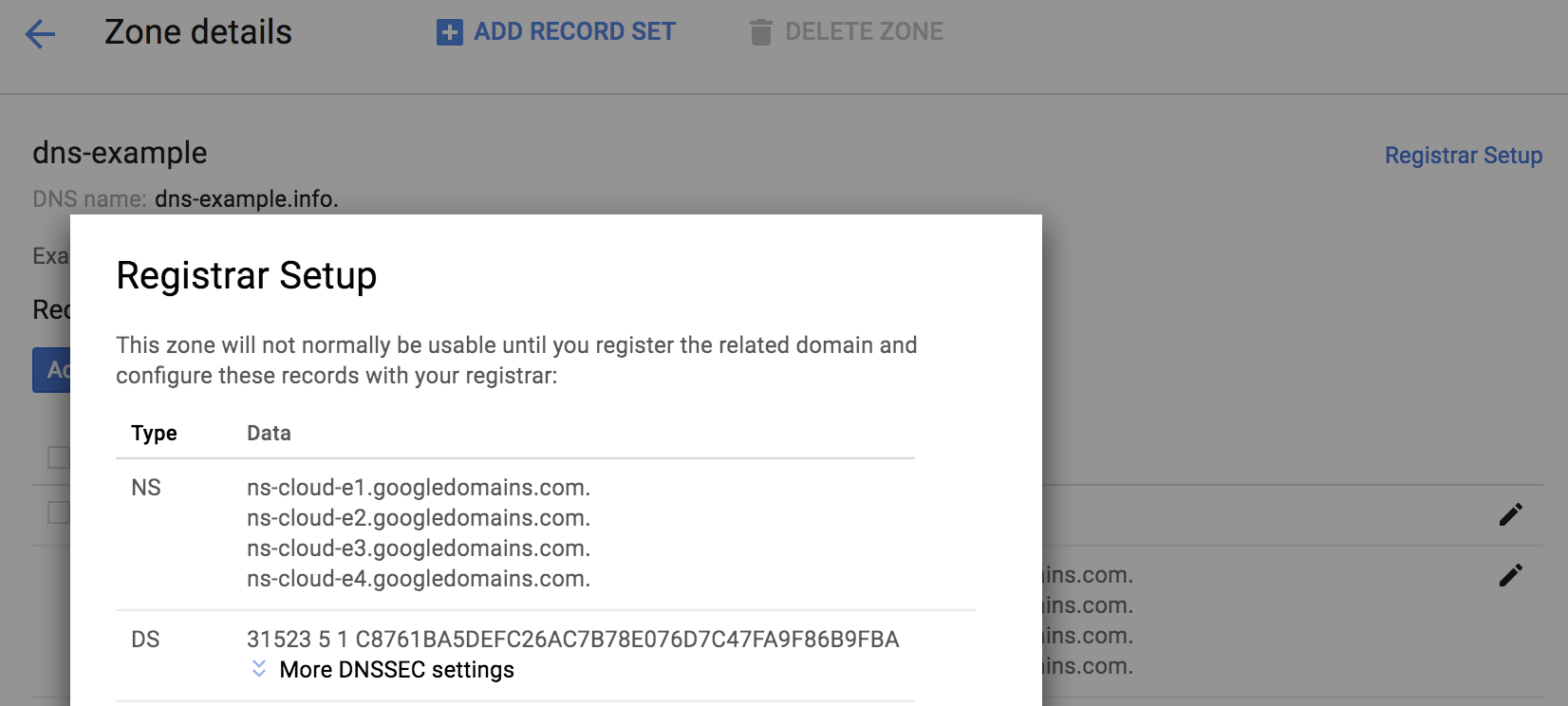This screenshot has height=706, width=1568.
Task: Open the Registrar Setup link
Action: (1464, 155)
